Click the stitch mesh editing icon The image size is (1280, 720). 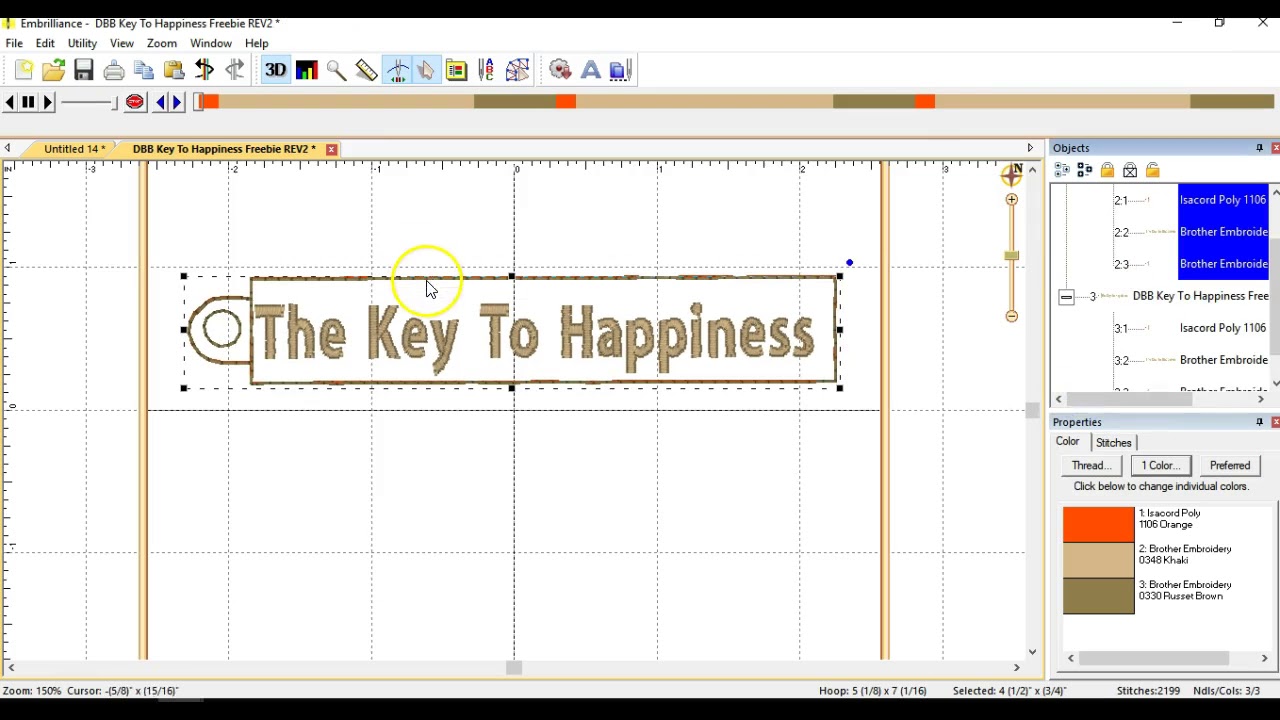point(517,70)
